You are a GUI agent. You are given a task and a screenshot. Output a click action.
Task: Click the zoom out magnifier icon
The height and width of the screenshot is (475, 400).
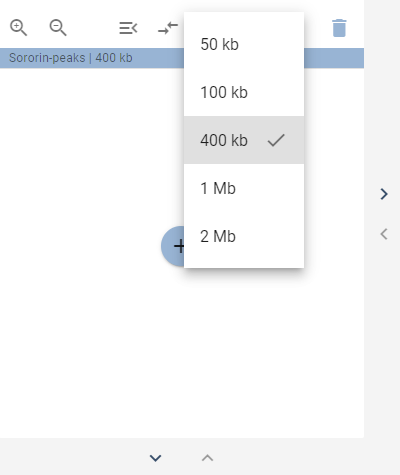pos(58,28)
